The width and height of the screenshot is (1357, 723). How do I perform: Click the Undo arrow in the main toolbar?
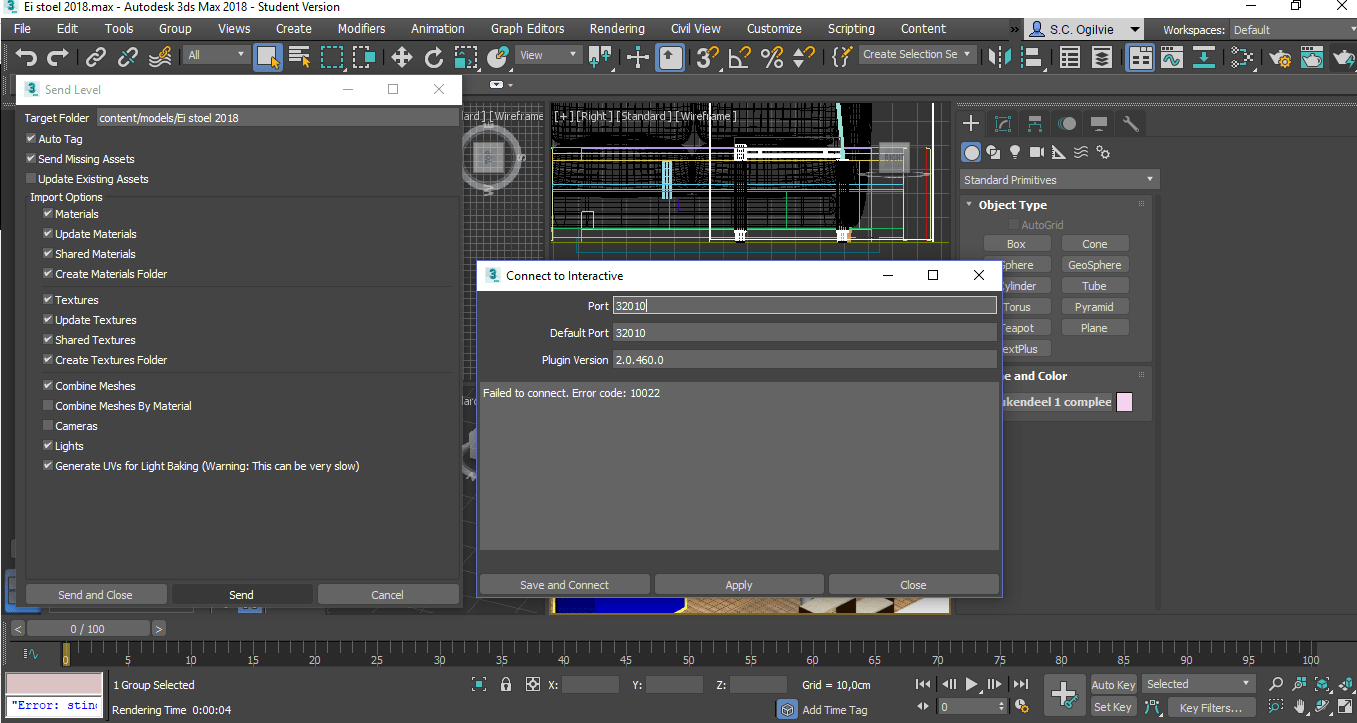click(x=27, y=57)
